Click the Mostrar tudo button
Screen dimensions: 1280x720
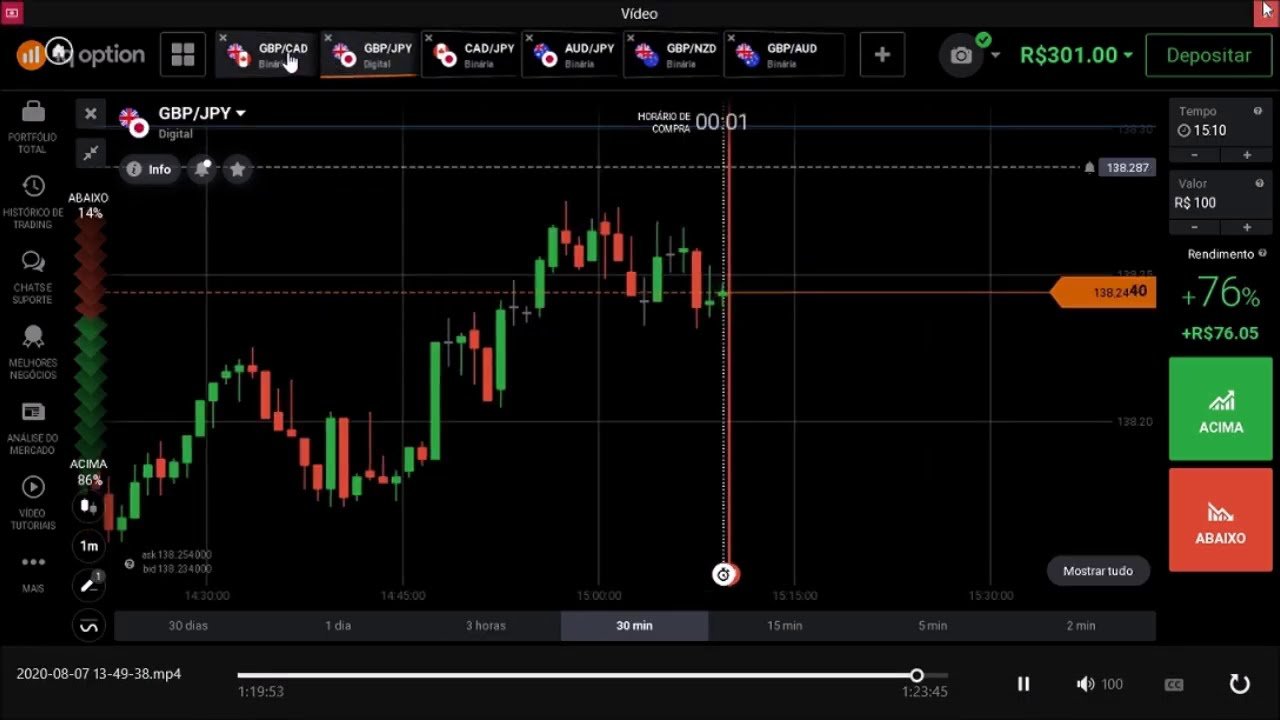[x=1098, y=571]
